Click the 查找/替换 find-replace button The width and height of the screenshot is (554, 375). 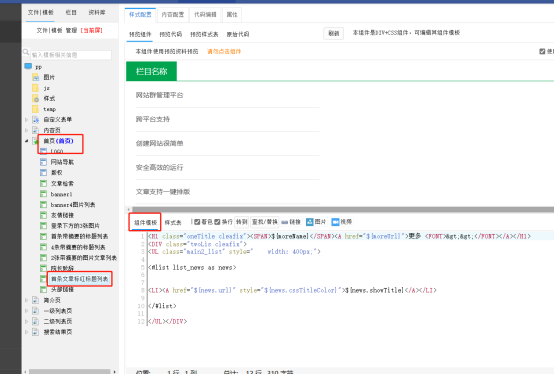pyautogui.click(x=265, y=222)
